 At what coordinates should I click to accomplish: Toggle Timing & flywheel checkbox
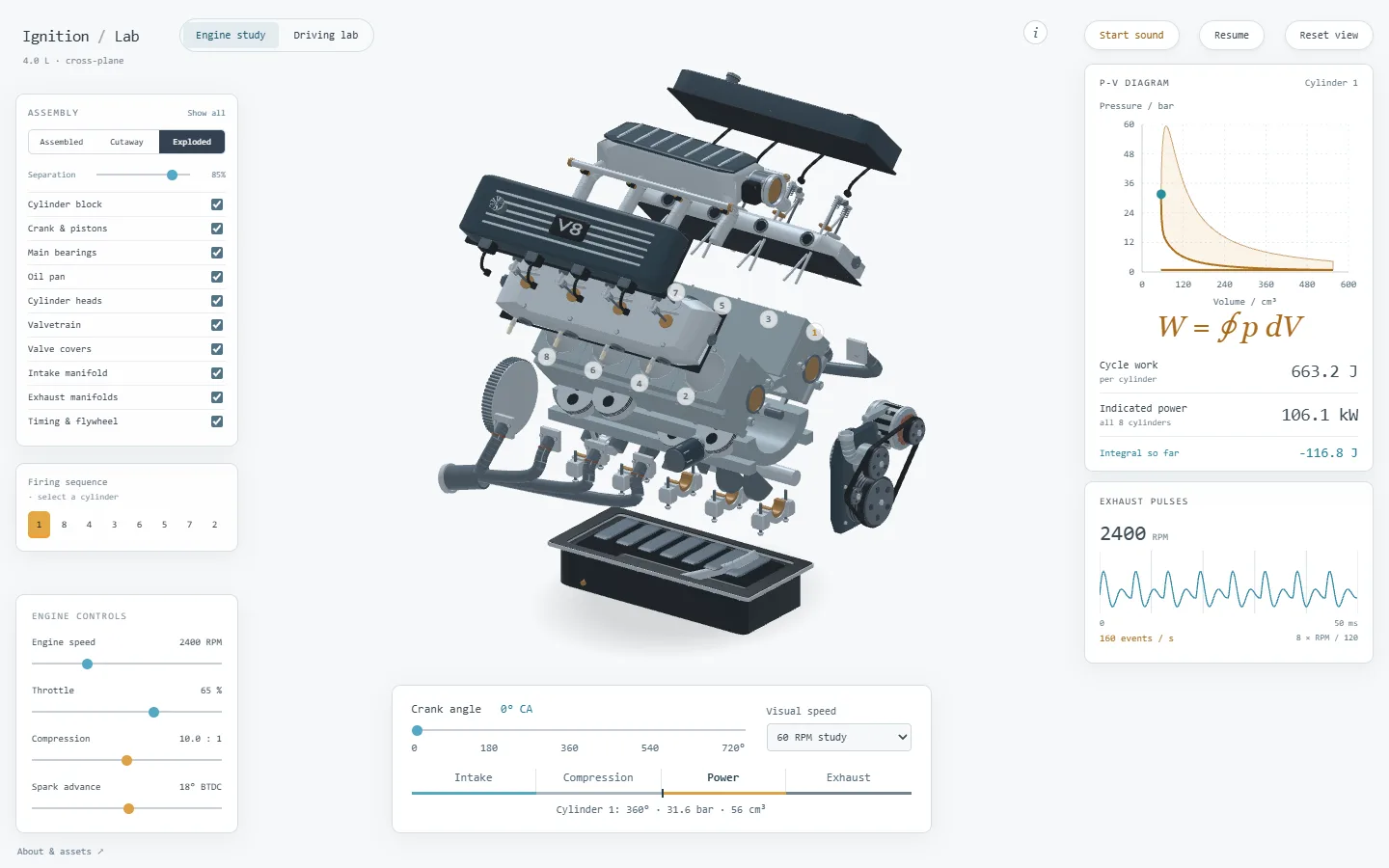click(217, 421)
